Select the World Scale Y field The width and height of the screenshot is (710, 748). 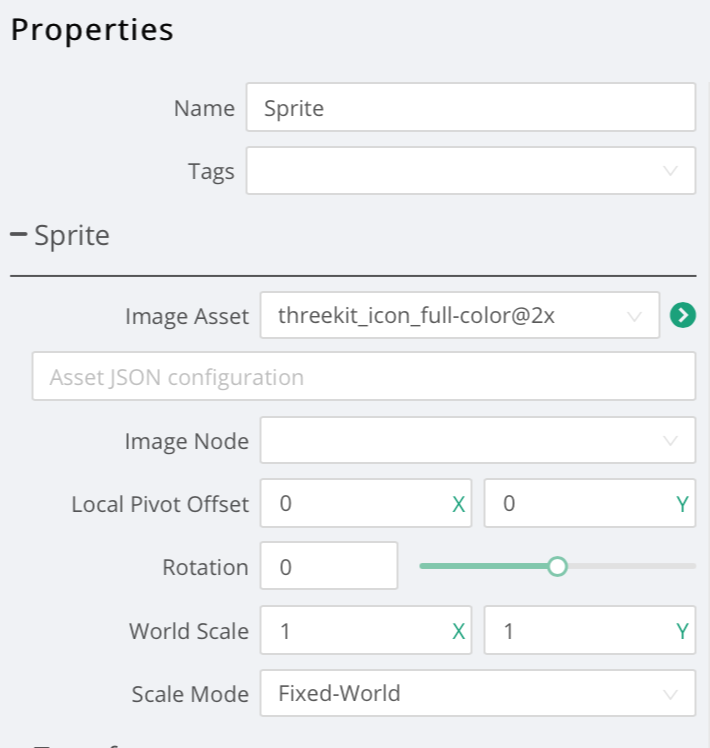(578, 631)
